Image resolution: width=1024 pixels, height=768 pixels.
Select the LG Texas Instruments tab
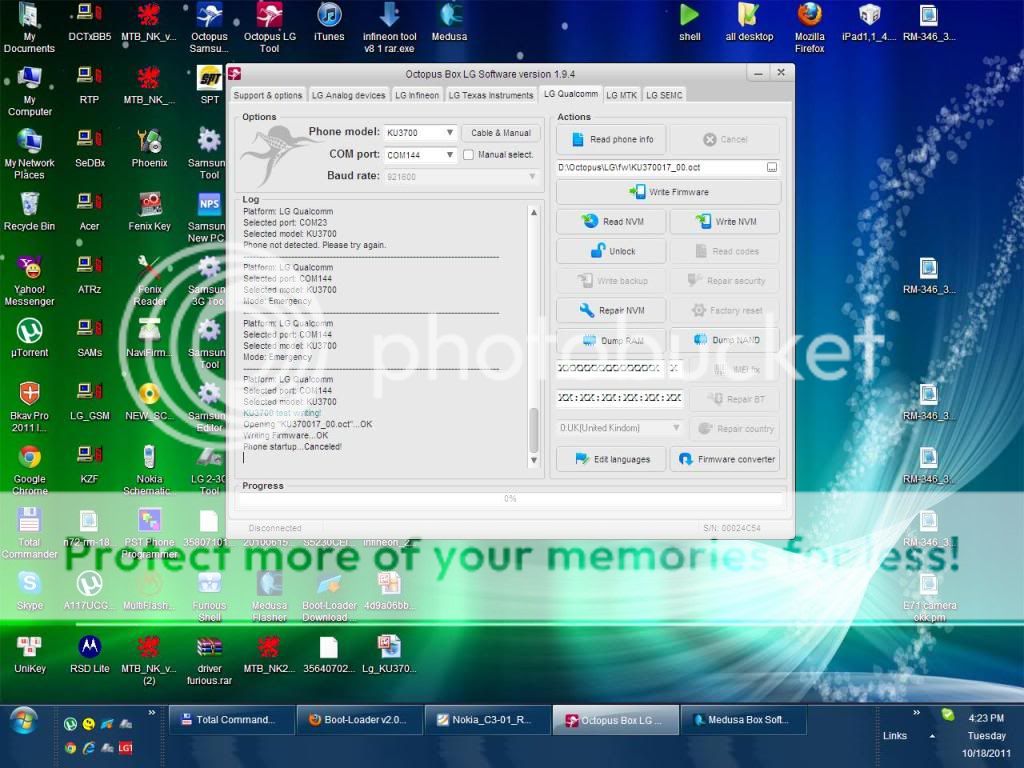click(x=490, y=95)
